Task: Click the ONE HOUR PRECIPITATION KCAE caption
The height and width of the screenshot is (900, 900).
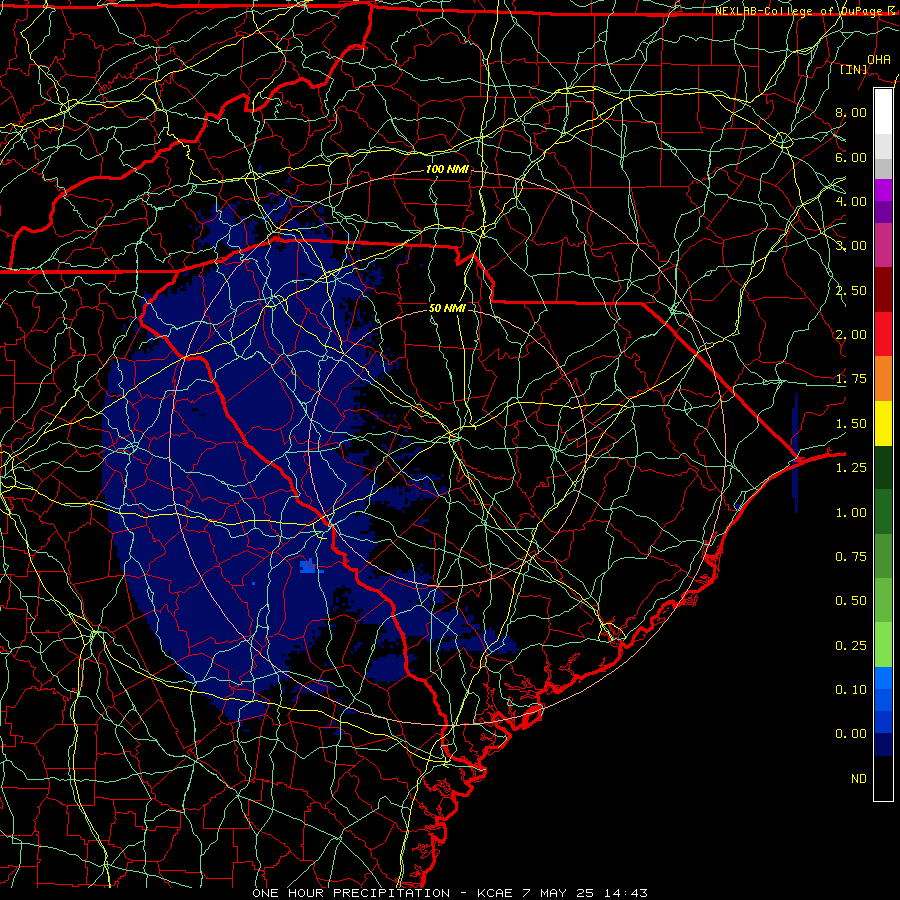Action: click(x=450, y=893)
